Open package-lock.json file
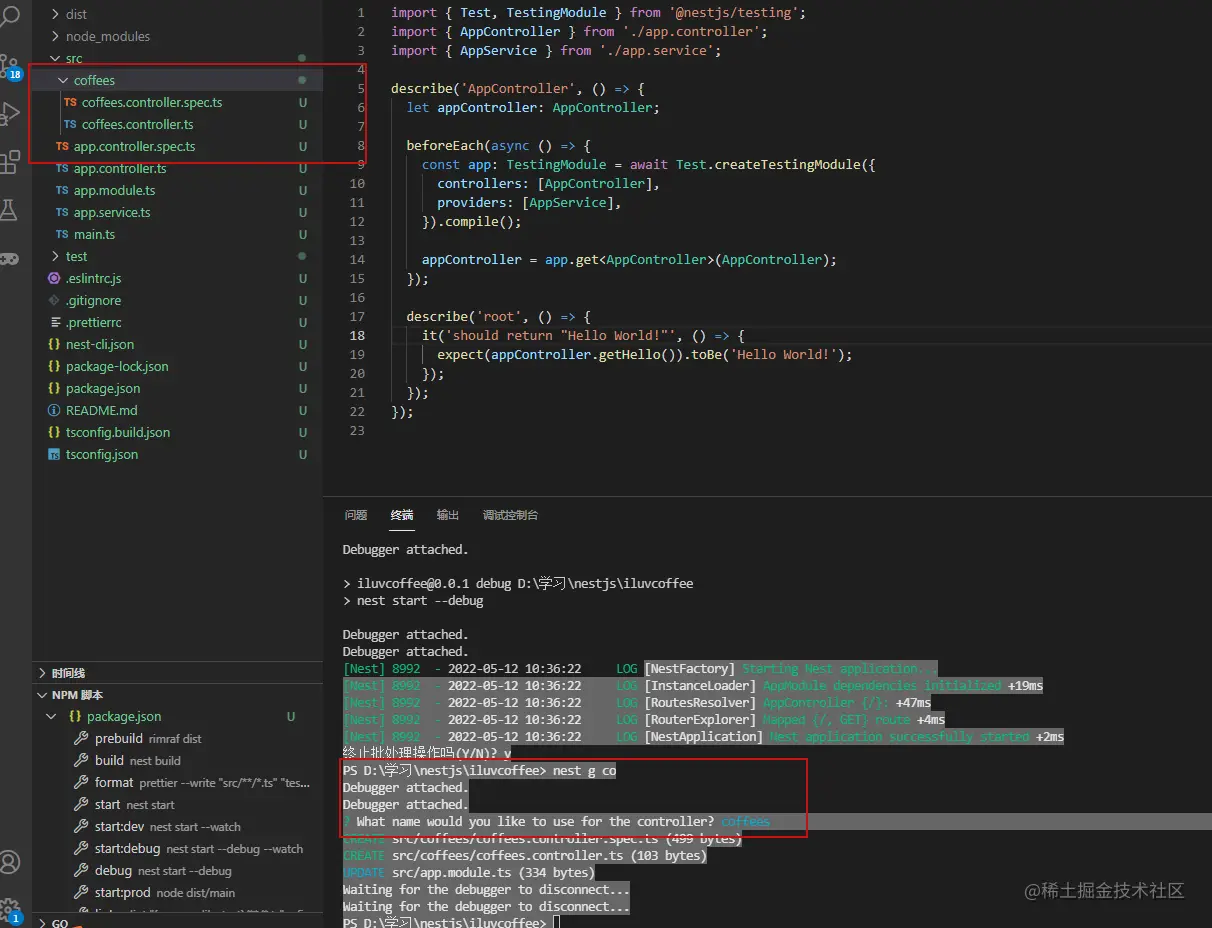 pos(117,366)
